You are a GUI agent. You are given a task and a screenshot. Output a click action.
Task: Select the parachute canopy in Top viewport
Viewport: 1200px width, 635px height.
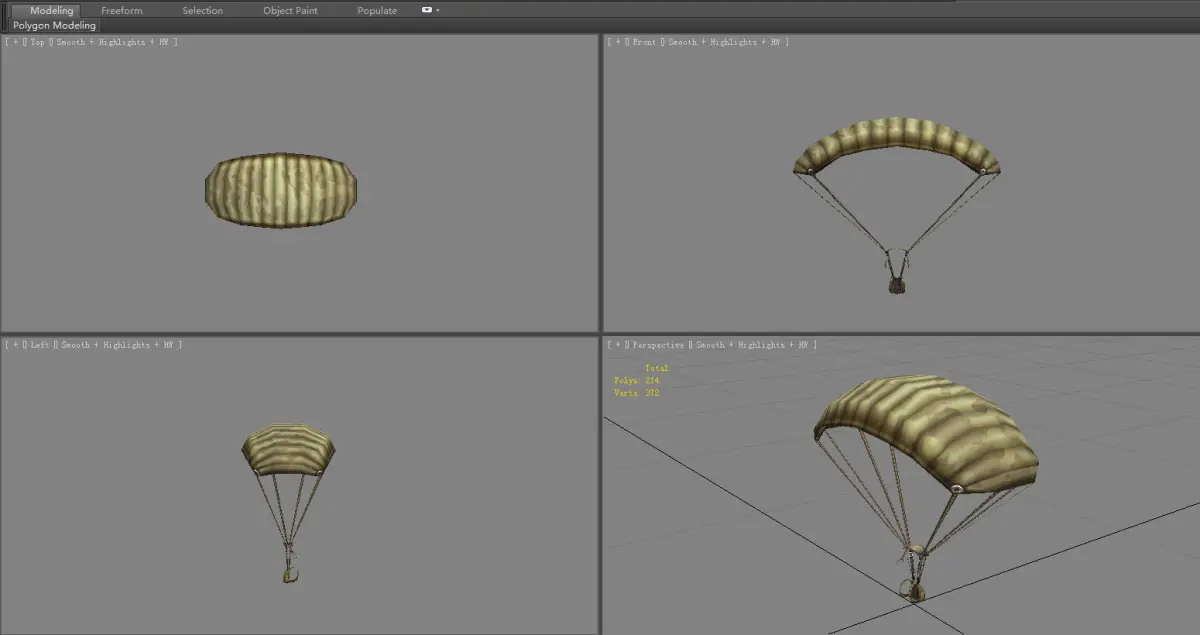281,190
